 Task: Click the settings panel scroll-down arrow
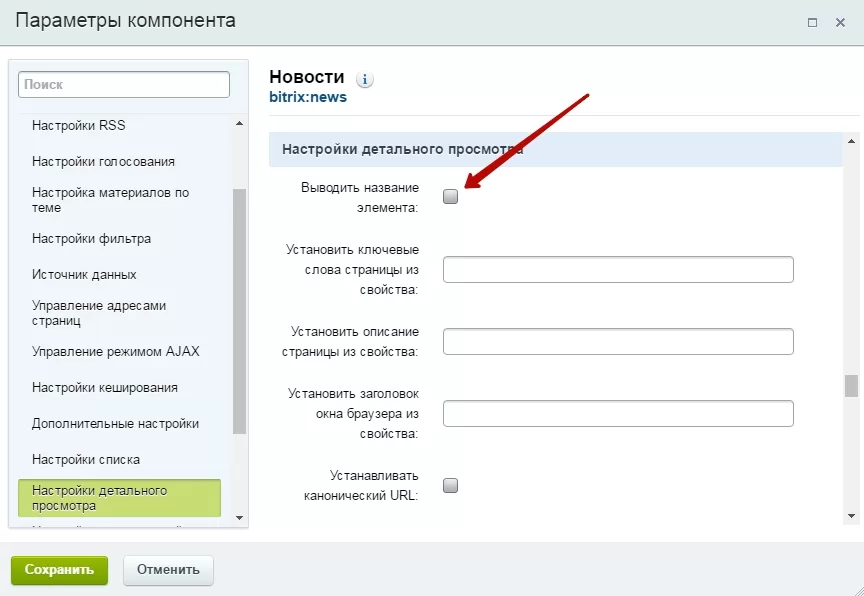(851, 516)
